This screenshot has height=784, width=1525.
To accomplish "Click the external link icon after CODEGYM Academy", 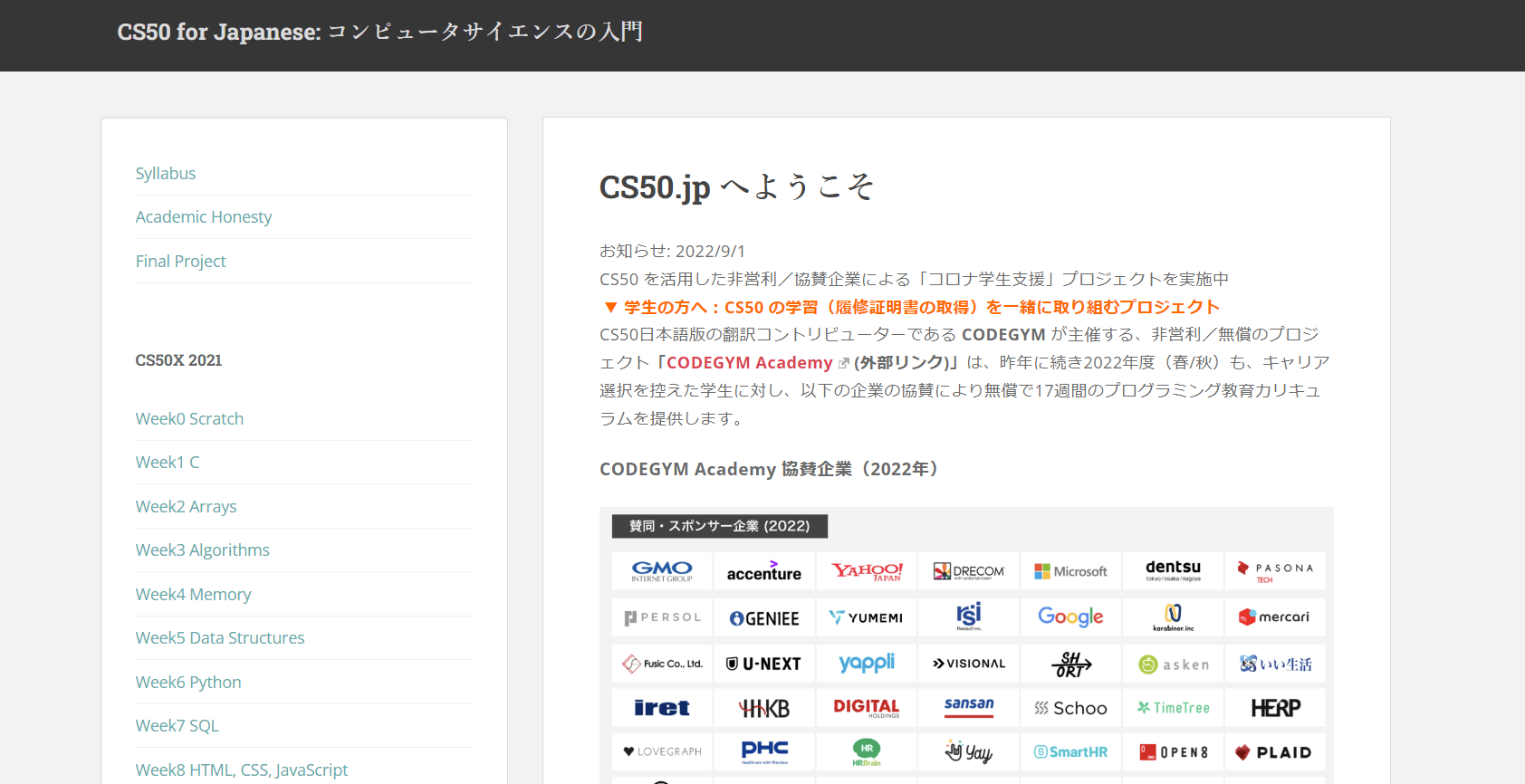I will click(x=843, y=363).
